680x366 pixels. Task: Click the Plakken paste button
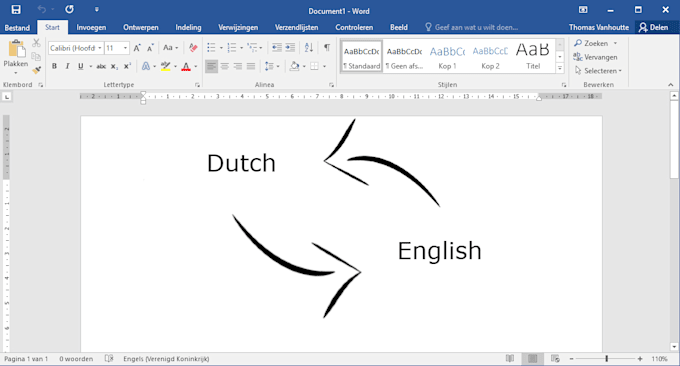click(16, 56)
